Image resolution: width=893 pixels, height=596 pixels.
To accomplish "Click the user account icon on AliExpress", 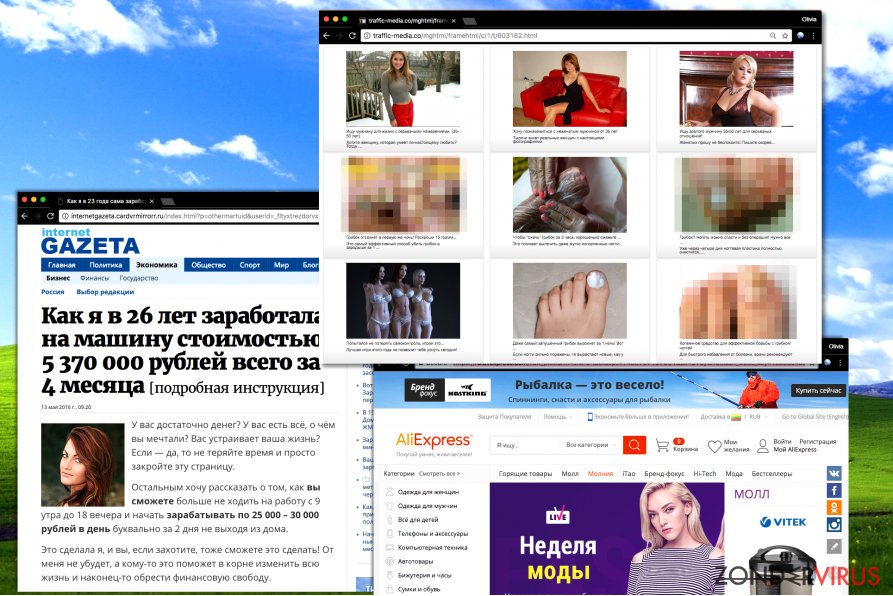I will [x=763, y=446].
